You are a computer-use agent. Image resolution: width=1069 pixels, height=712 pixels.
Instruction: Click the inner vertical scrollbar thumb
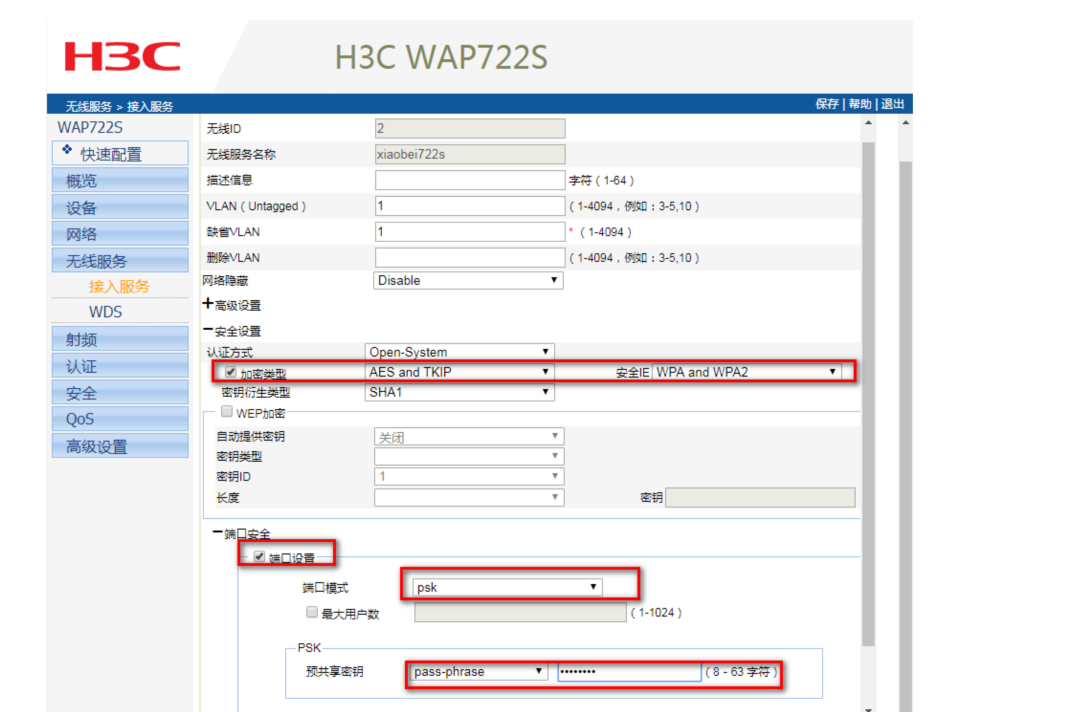869,394
